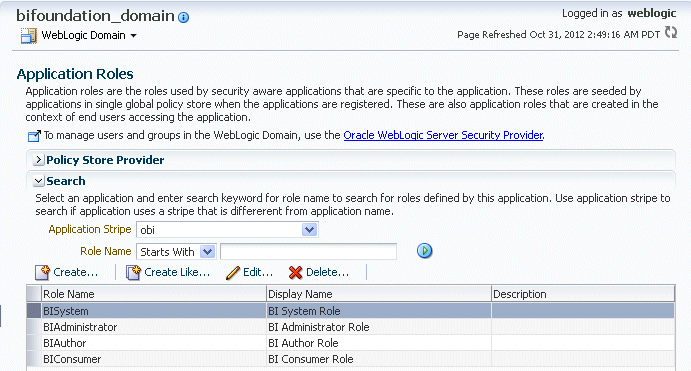The height and width of the screenshot is (371, 691).
Task: Click the weblogic logged-in username
Action: click(x=652, y=13)
